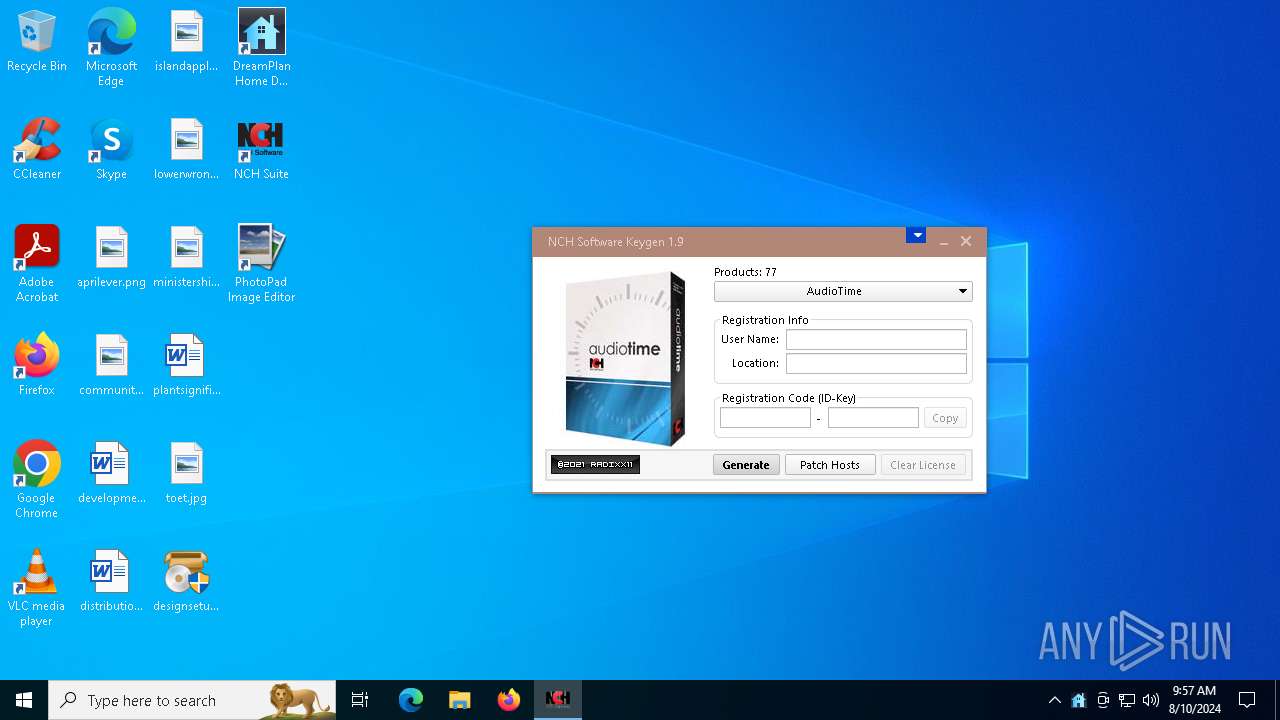This screenshot has width=1280, height=720.
Task: Select the lowerwron... image file
Action: pos(186,150)
